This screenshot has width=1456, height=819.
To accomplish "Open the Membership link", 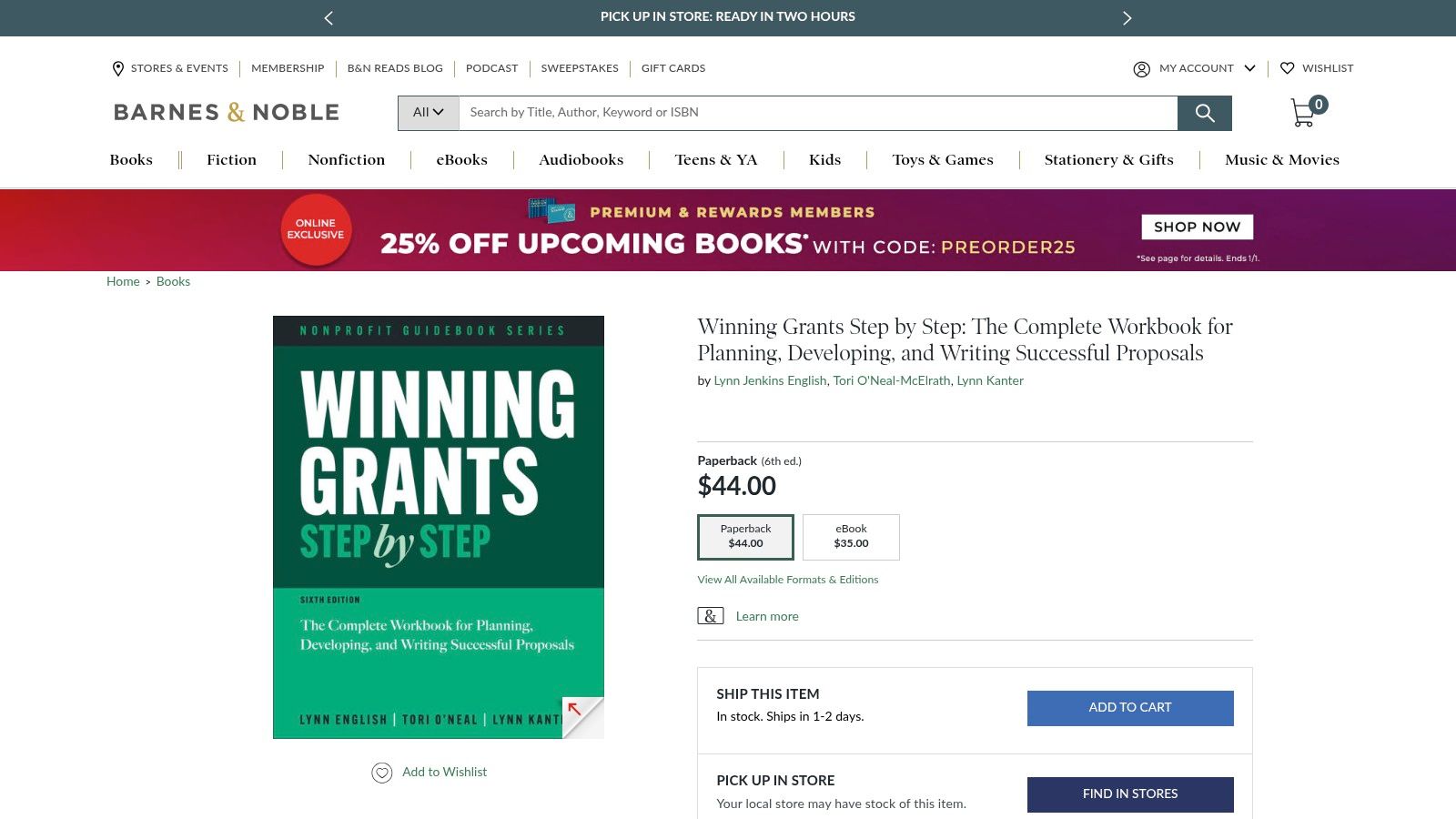I will [x=288, y=68].
